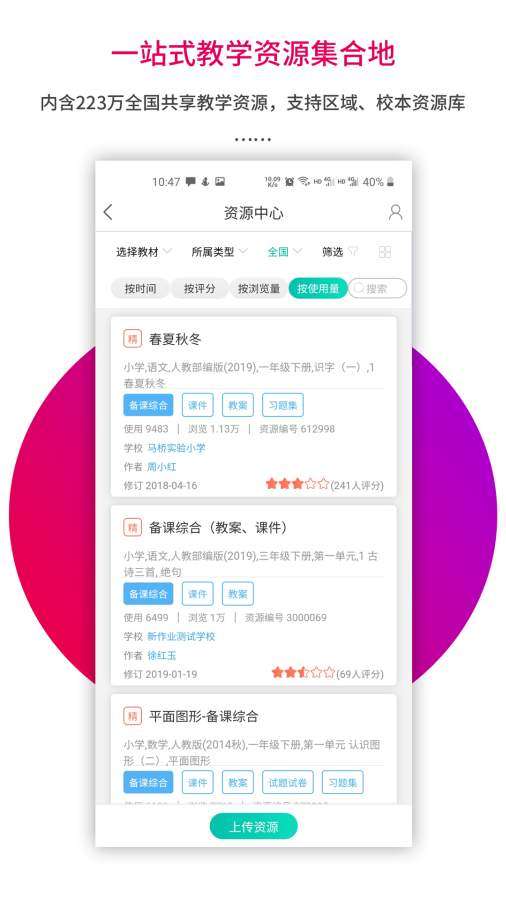Click the star rating on 春夏秋冬 card
Viewport: 506px width, 900px height.
(x=297, y=484)
